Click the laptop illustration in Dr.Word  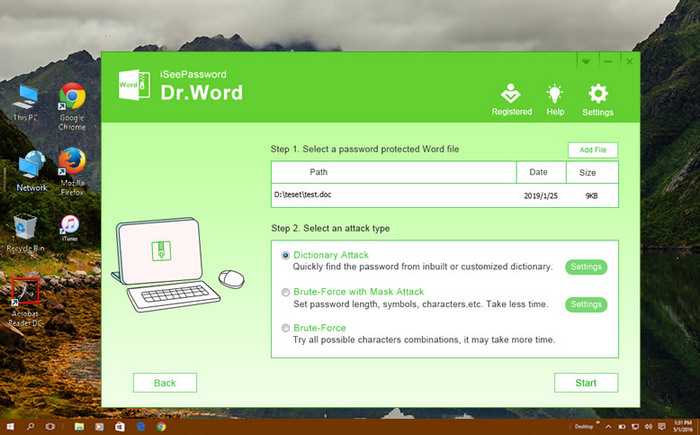(x=167, y=264)
